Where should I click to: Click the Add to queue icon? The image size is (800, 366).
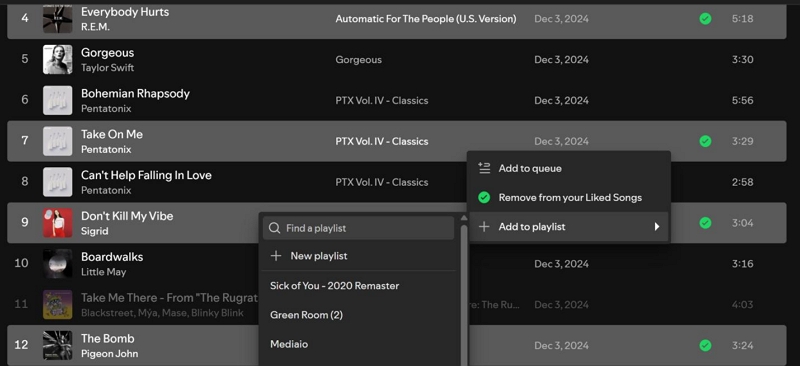click(x=484, y=168)
